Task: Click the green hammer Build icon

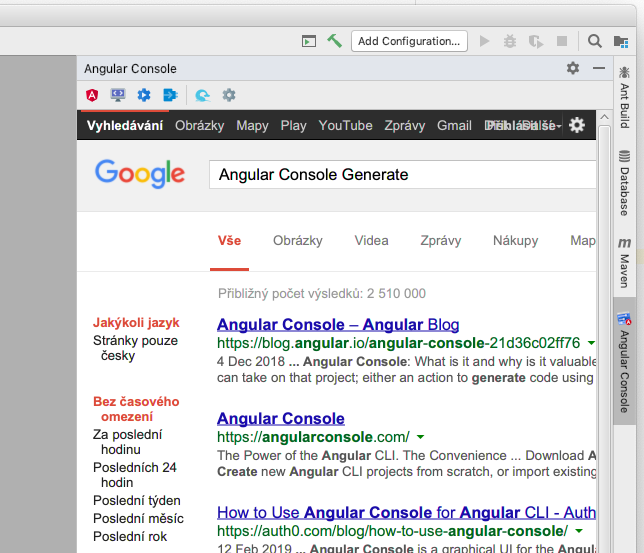Action: [x=335, y=41]
